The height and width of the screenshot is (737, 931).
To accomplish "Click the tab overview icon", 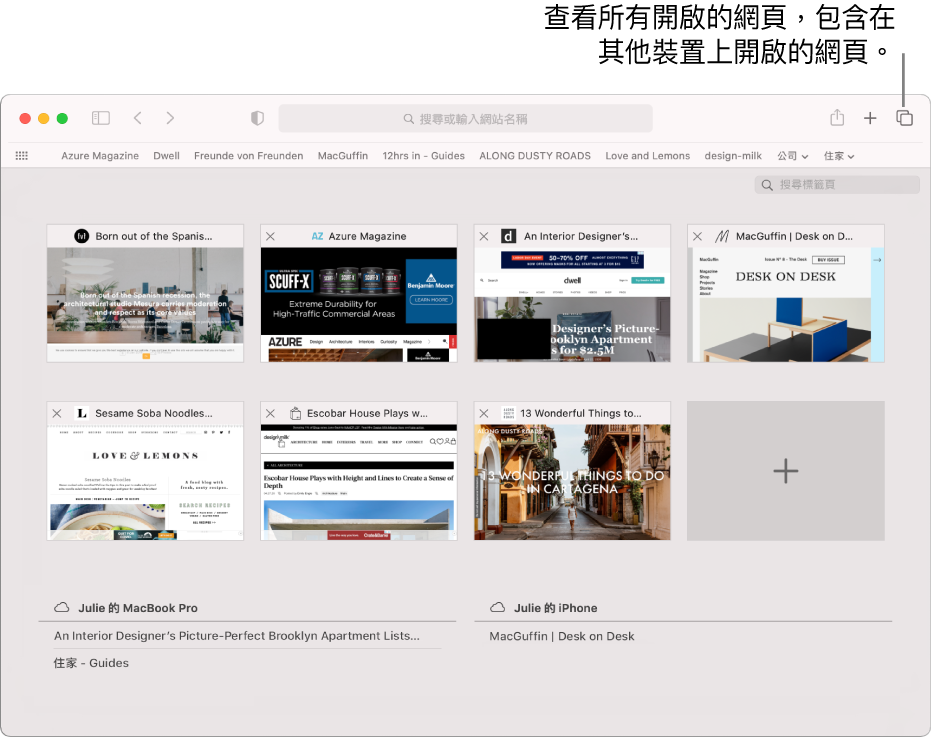I will coord(904,118).
